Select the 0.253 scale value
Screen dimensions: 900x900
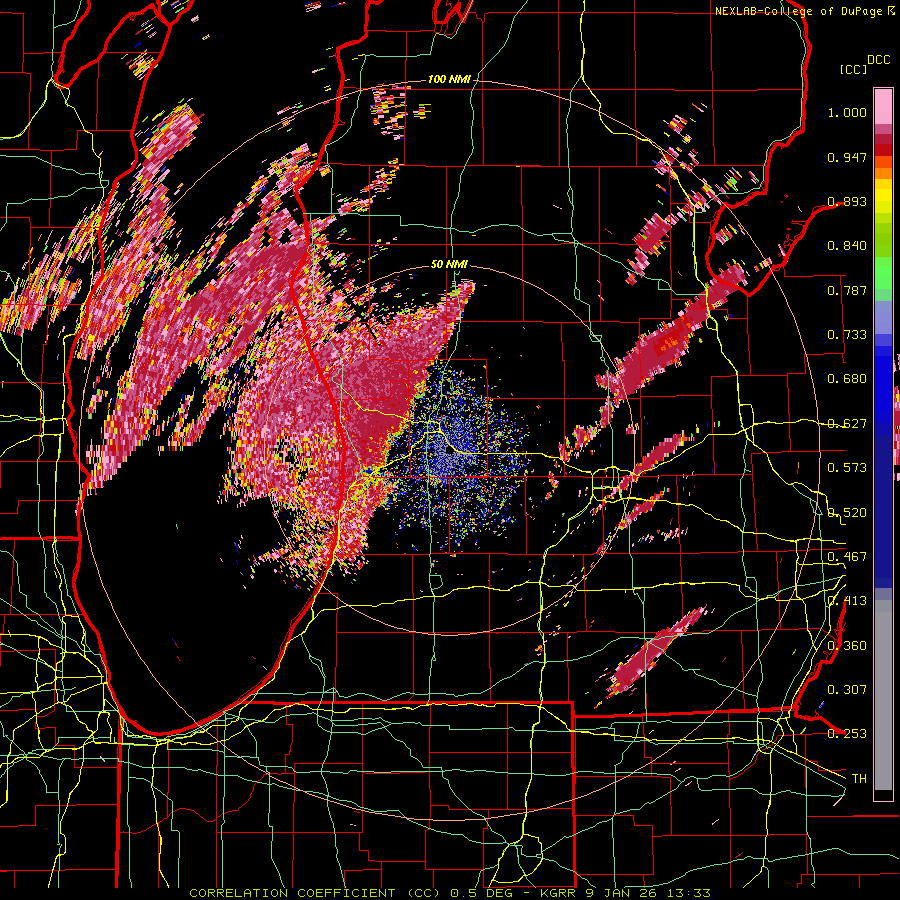pyautogui.click(x=847, y=734)
